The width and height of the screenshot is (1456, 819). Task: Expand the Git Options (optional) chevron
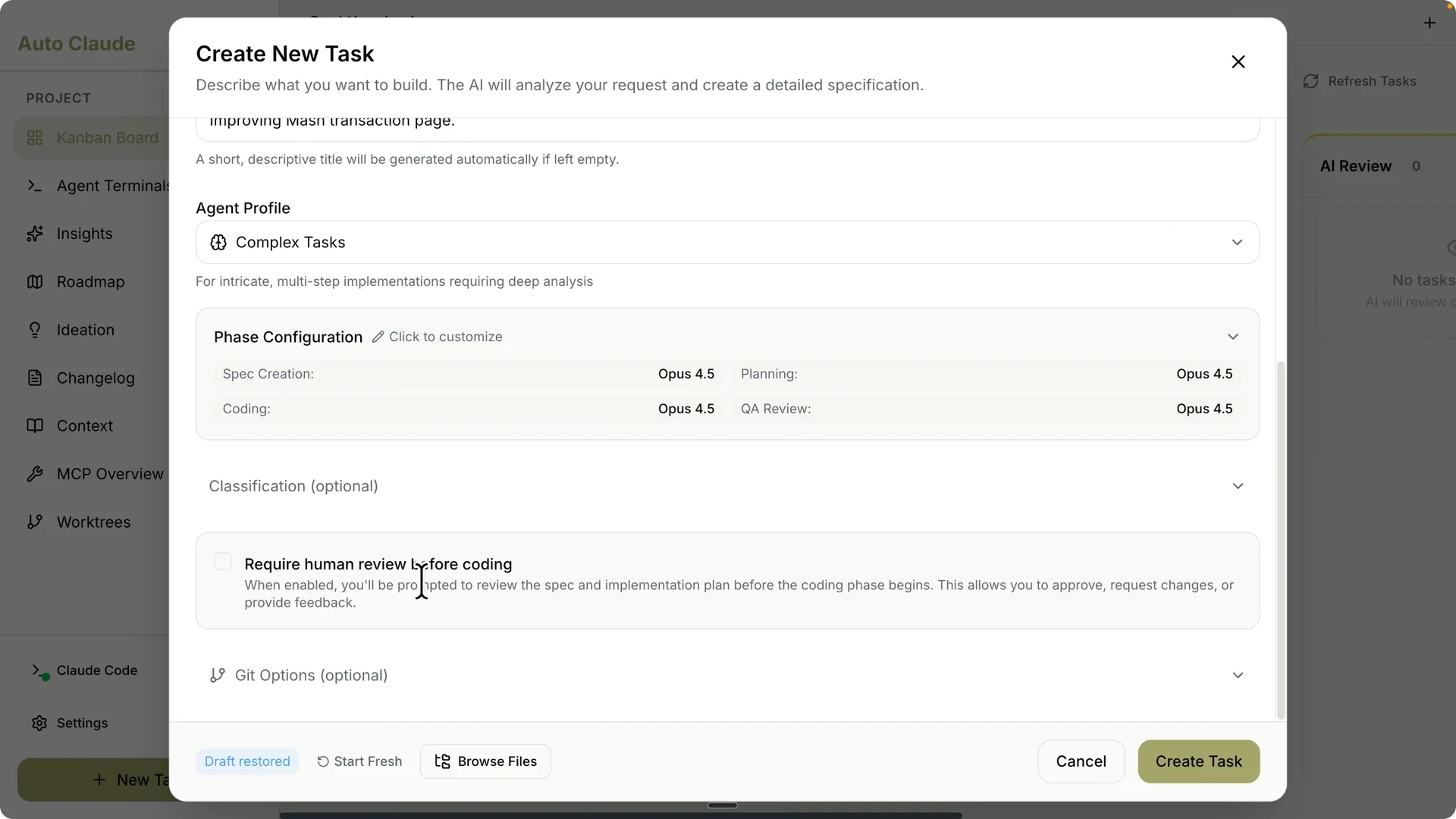[x=1238, y=675]
